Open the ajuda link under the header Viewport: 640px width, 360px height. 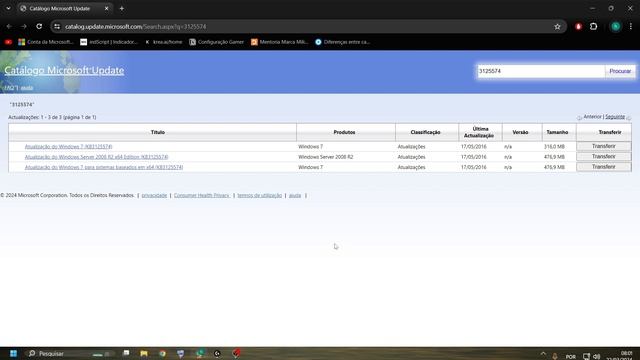pos(27,88)
